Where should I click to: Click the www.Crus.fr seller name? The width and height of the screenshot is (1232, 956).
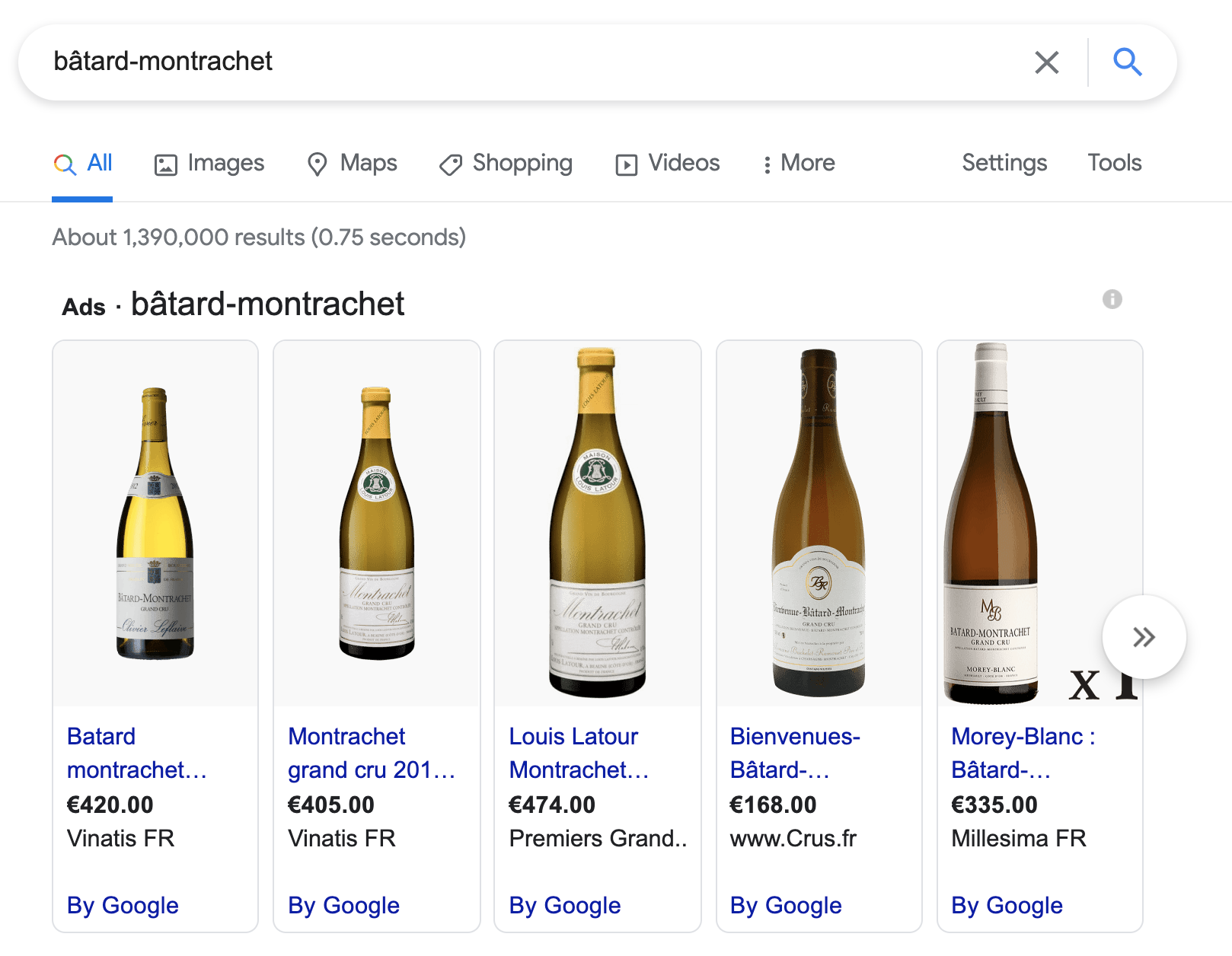[793, 838]
